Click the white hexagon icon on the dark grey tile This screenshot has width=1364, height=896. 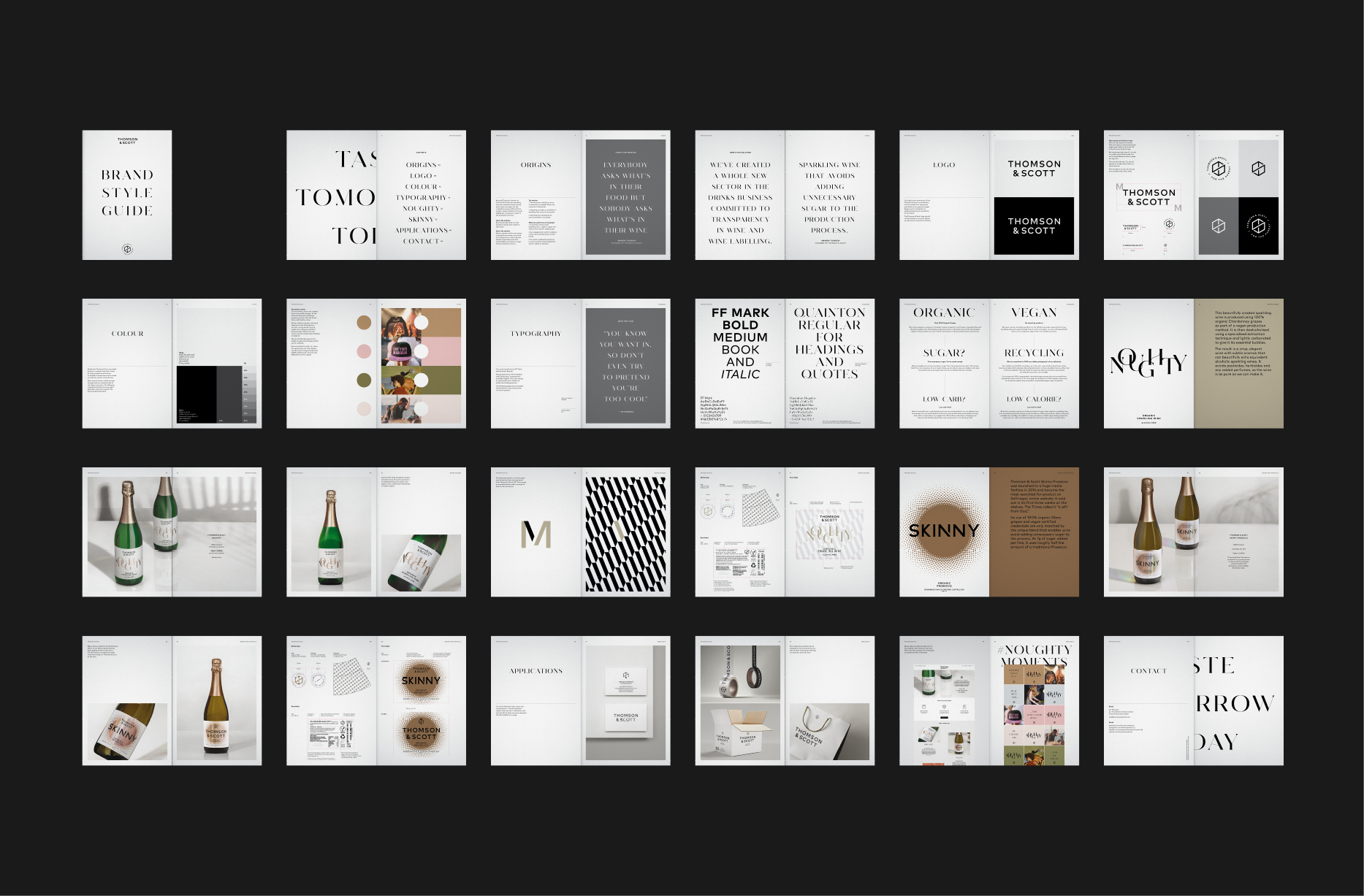[1218, 226]
